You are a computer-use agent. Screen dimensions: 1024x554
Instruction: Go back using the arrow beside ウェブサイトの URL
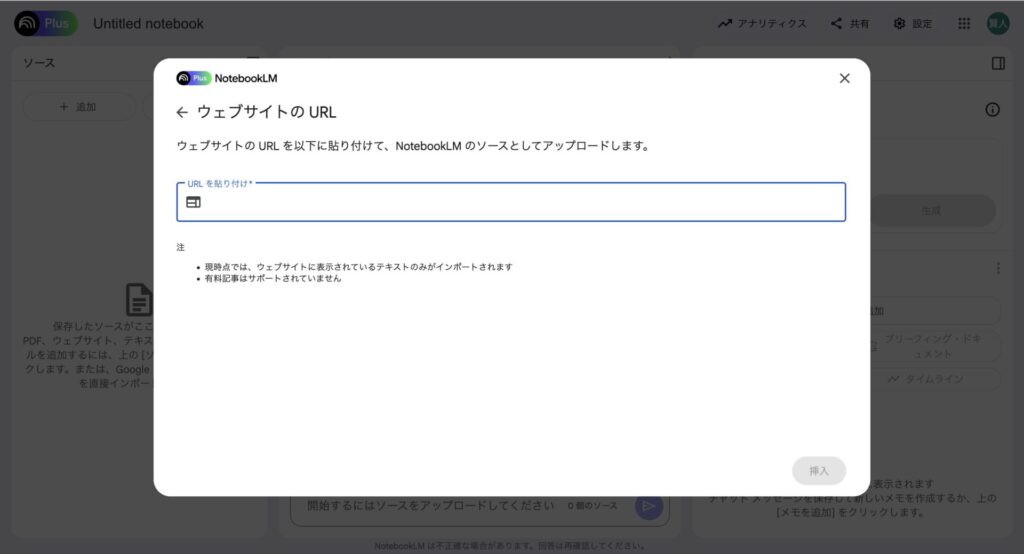182,112
